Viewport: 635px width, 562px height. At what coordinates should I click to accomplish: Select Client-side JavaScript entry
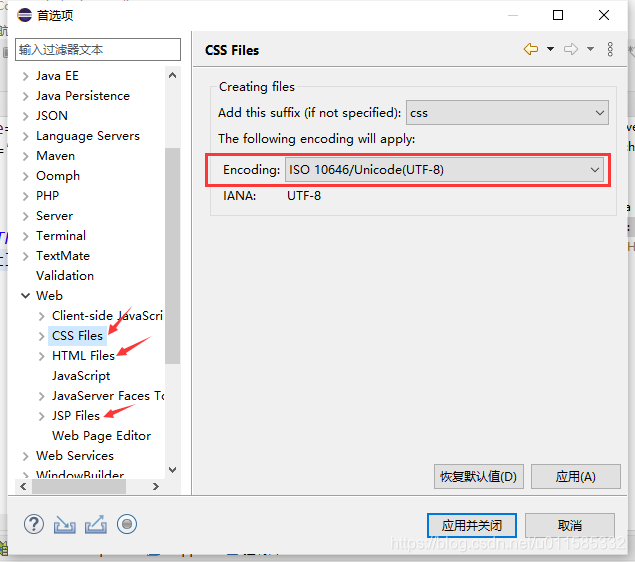click(x=107, y=315)
